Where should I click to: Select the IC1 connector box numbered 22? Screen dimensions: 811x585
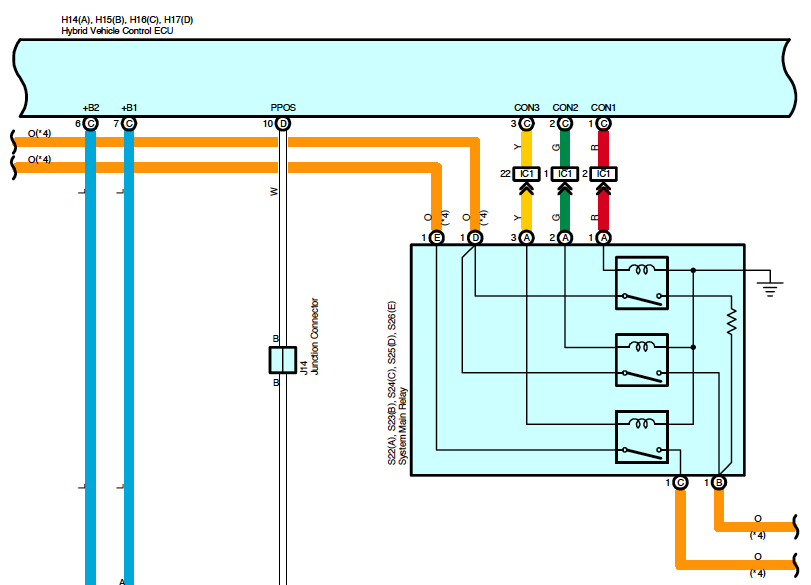pos(527,174)
